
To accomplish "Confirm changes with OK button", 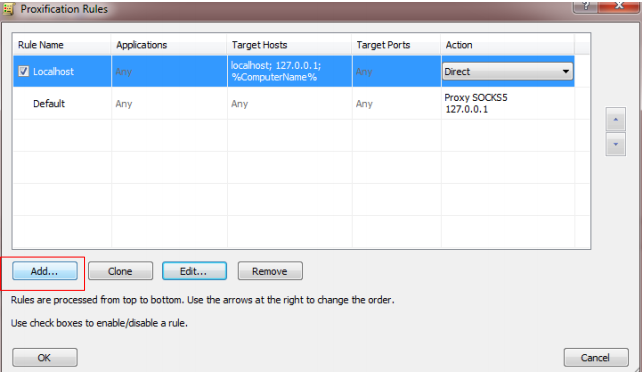I will click(45, 358).
